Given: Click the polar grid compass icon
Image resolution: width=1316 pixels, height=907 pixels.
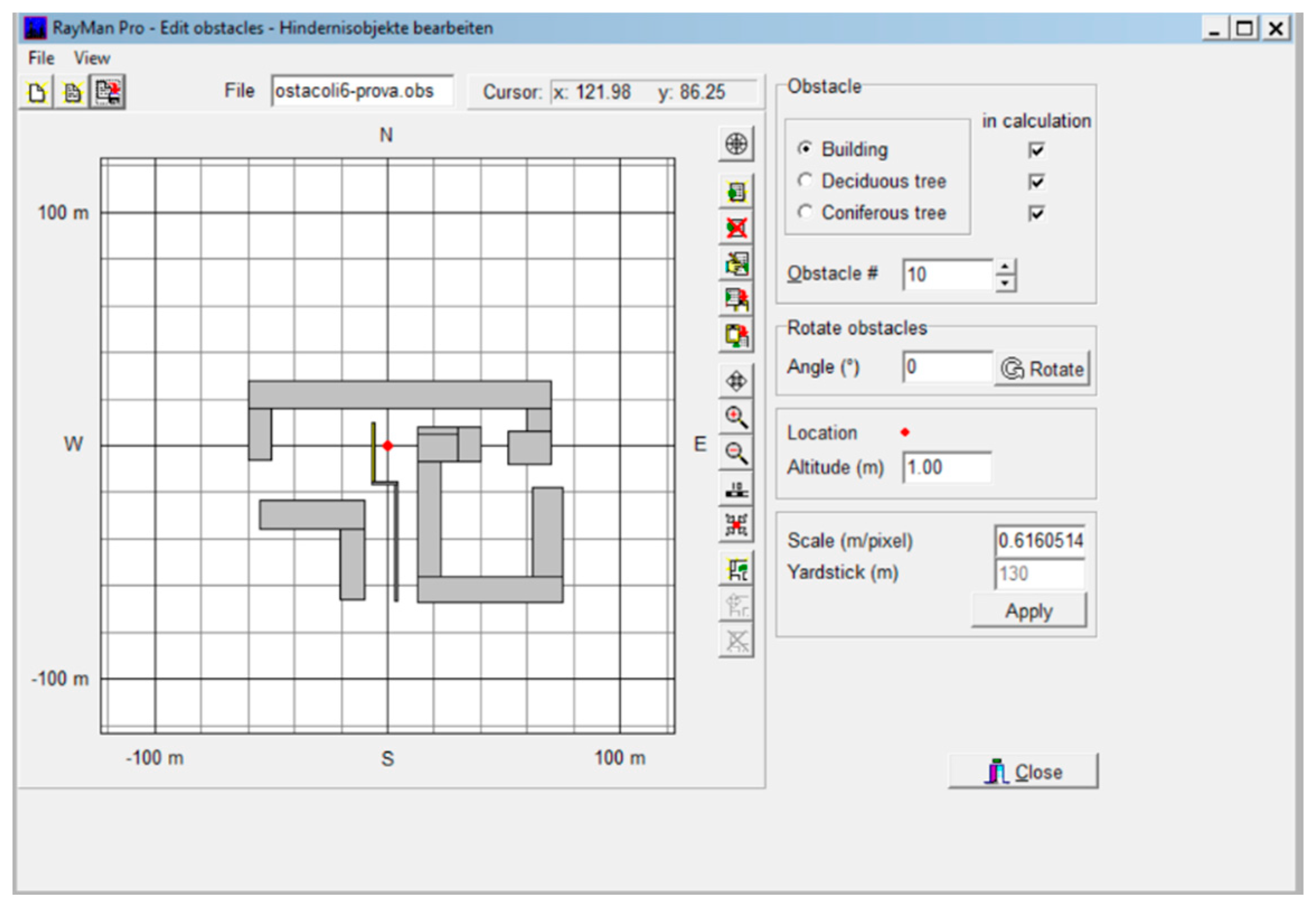Looking at the screenshot, I should (736, 144).
